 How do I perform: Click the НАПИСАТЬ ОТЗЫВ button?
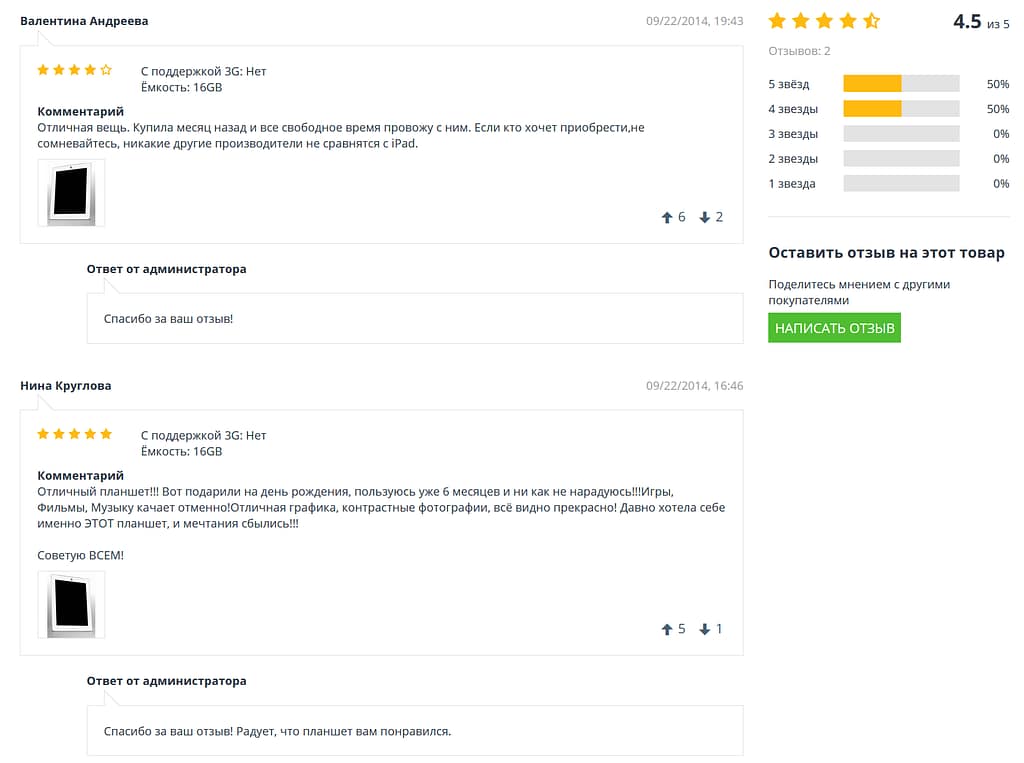pos(834,328)
